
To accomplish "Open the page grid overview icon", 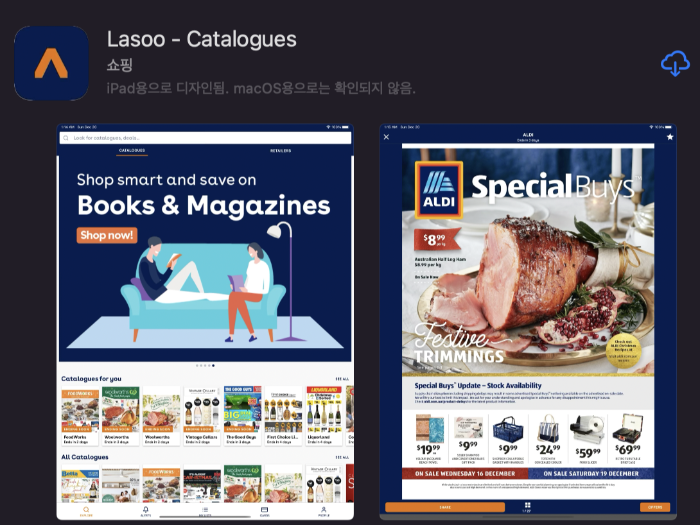I will 527,505.
